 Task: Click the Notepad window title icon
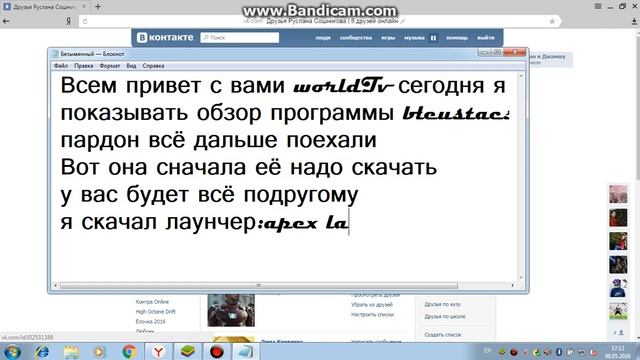(x=55, y=54)
